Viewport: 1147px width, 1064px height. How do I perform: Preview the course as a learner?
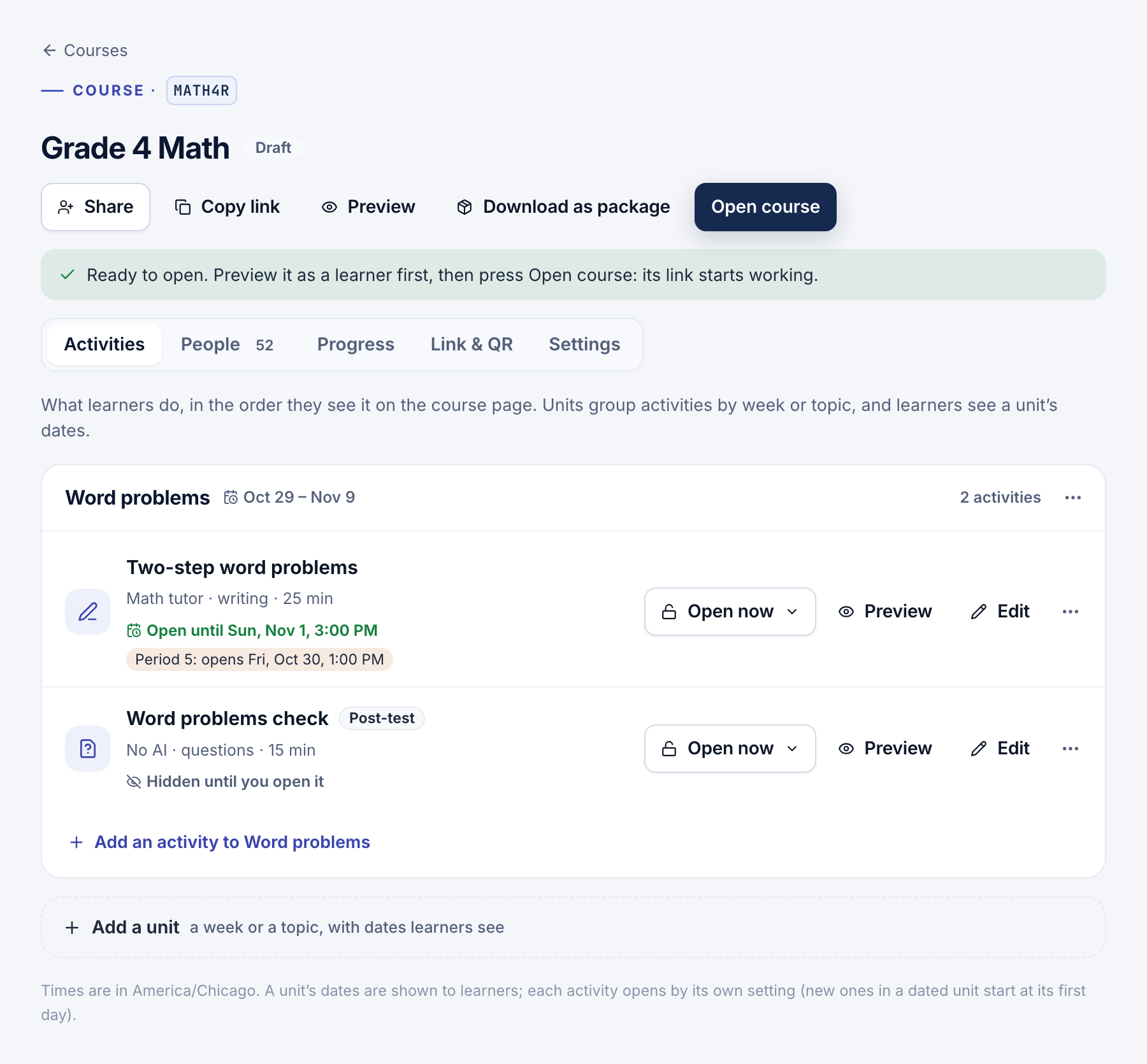pyautogui.click(x=368, y=207)
